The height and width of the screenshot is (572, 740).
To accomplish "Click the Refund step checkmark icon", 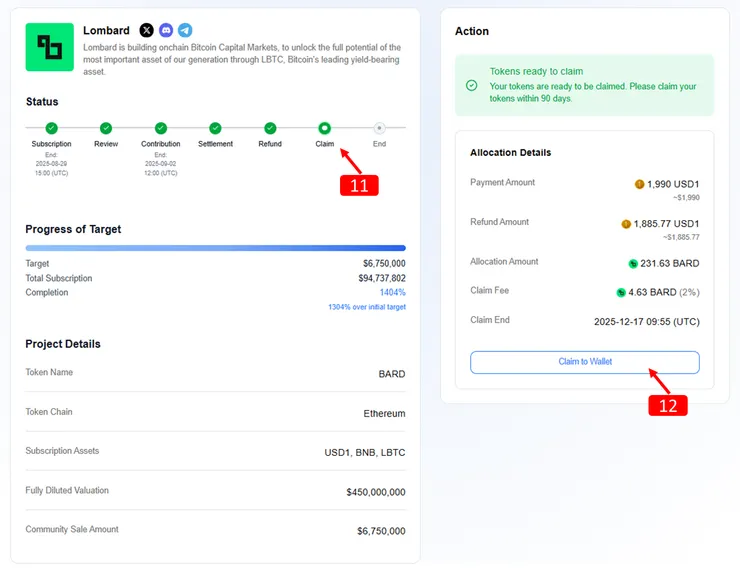I will pos(270,128).
